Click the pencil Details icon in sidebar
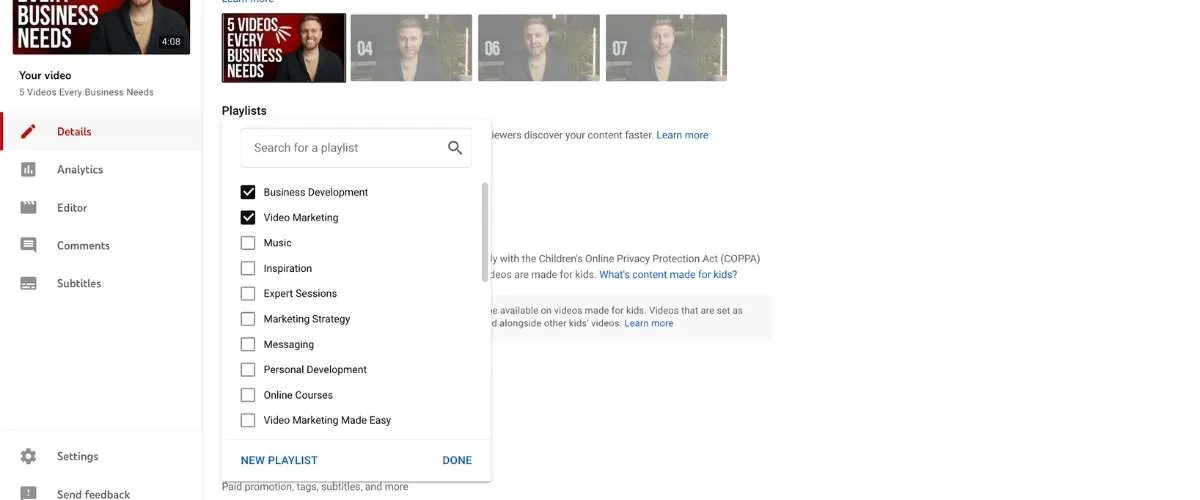The width and height of the screenshot is (1200, 500). coord(28,131)
